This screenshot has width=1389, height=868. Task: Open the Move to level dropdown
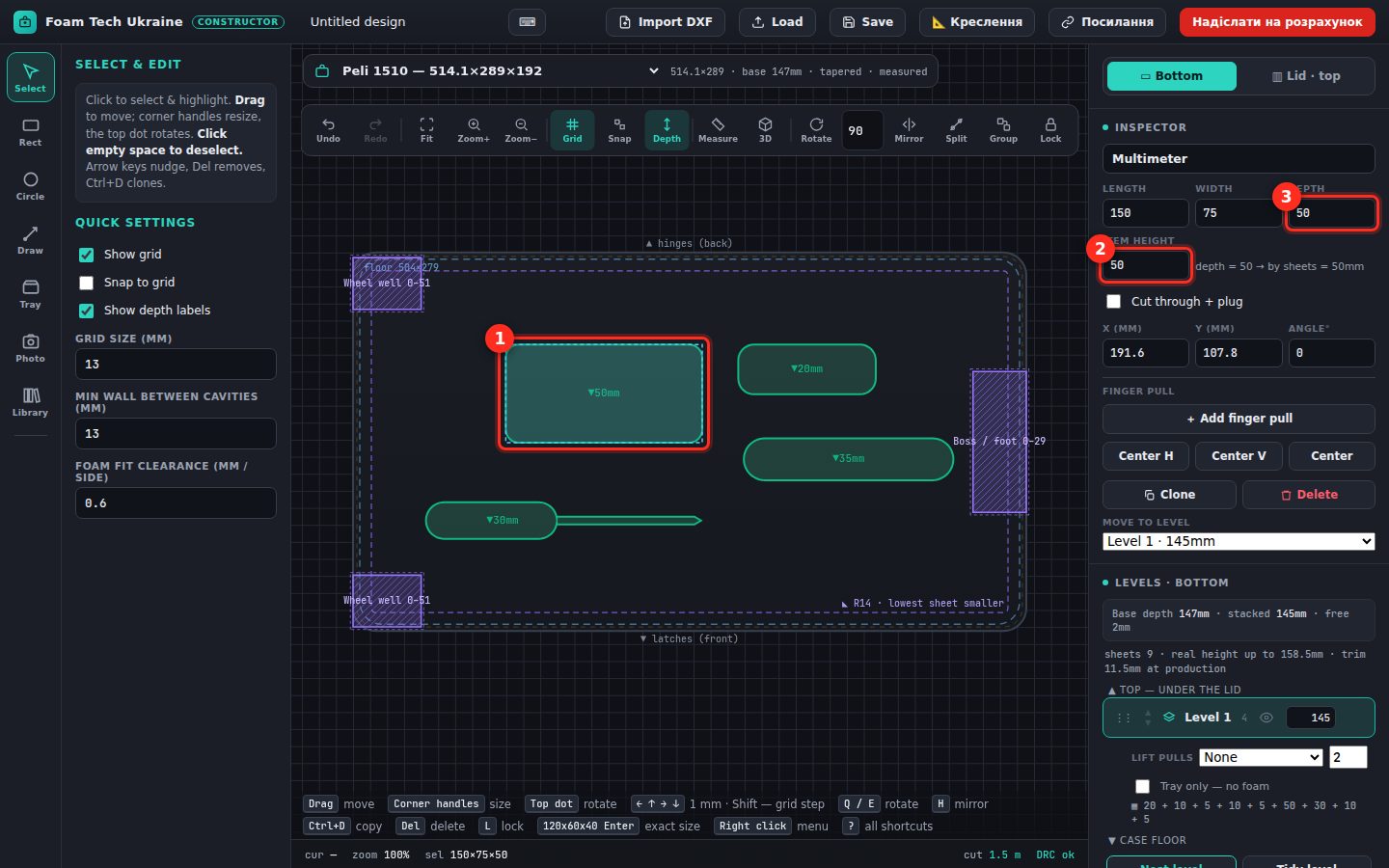pyautogui.click(x=1239, y=541)
